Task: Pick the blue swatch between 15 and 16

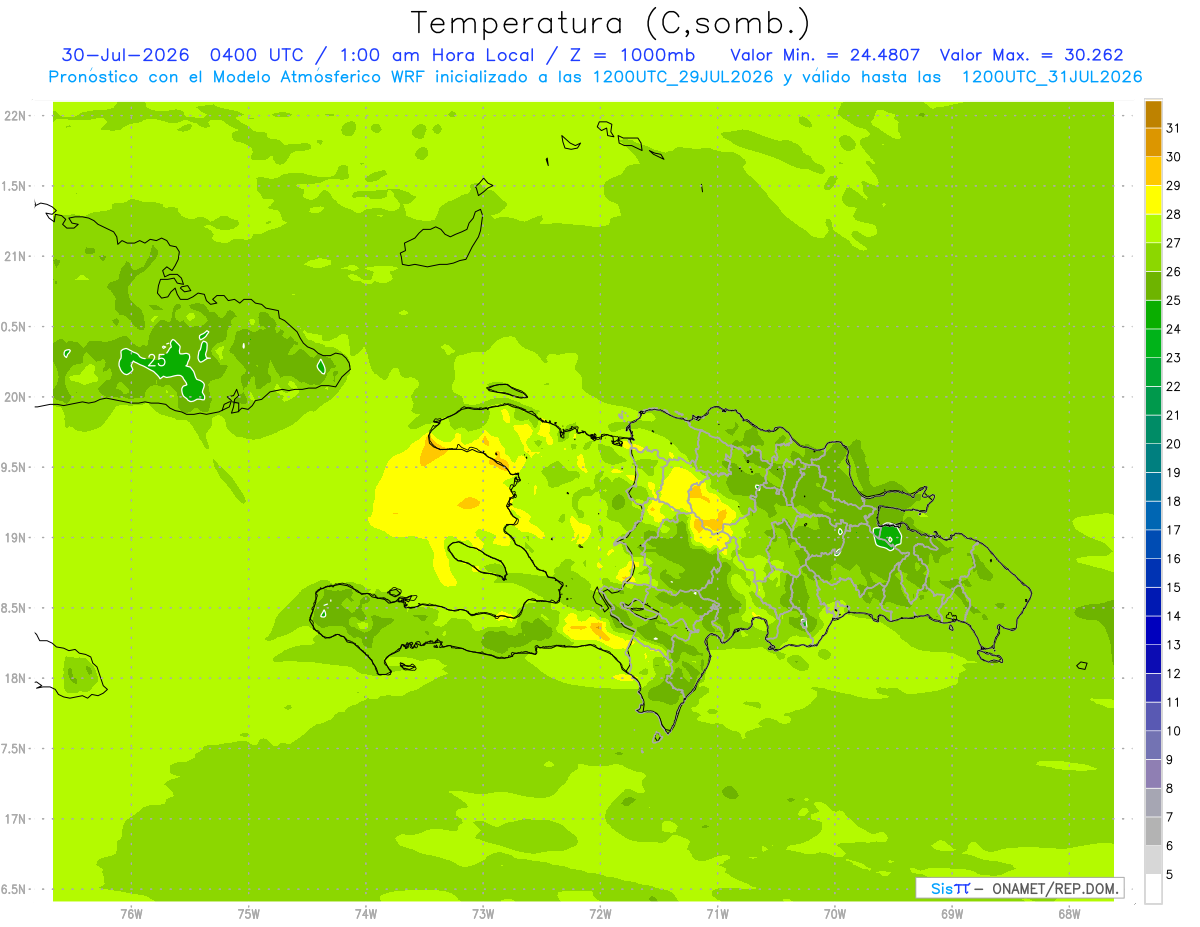Action: pos(1153,573)
